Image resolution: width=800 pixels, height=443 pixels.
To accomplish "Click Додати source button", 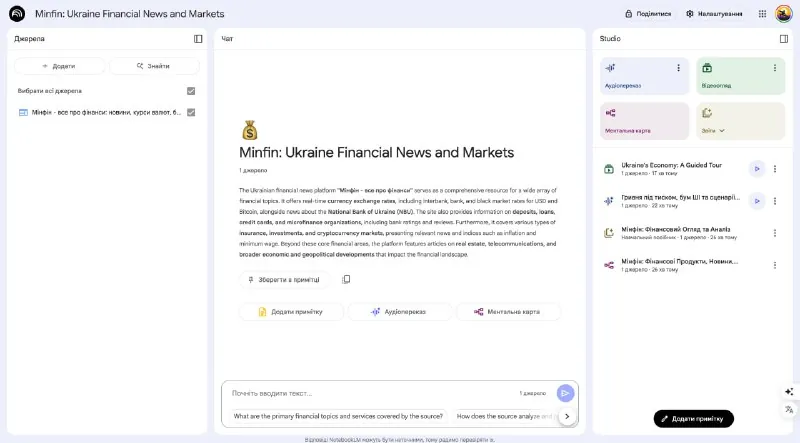I will click(x=59, y=66).
